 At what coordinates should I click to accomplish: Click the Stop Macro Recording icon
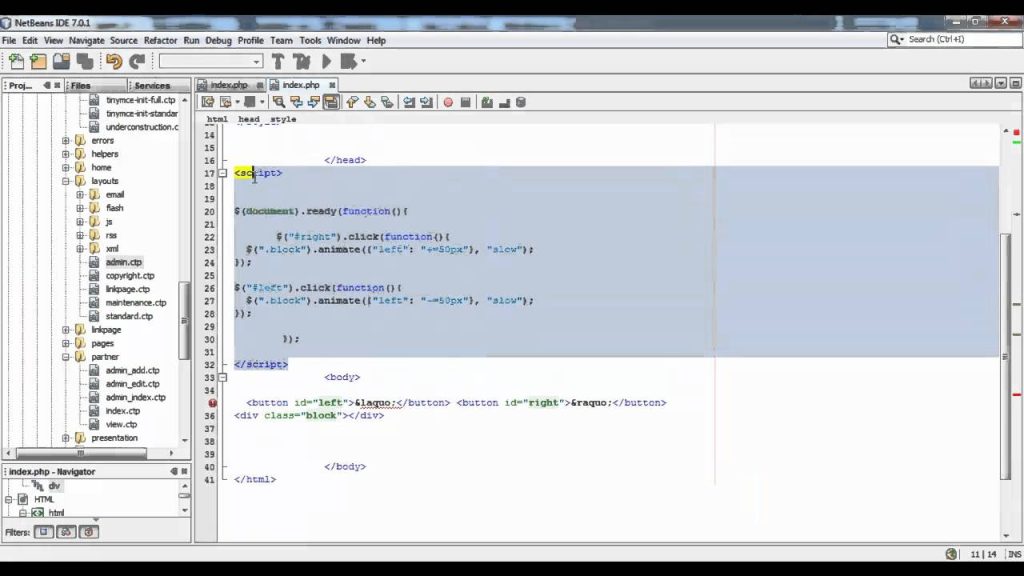[466, 103]
